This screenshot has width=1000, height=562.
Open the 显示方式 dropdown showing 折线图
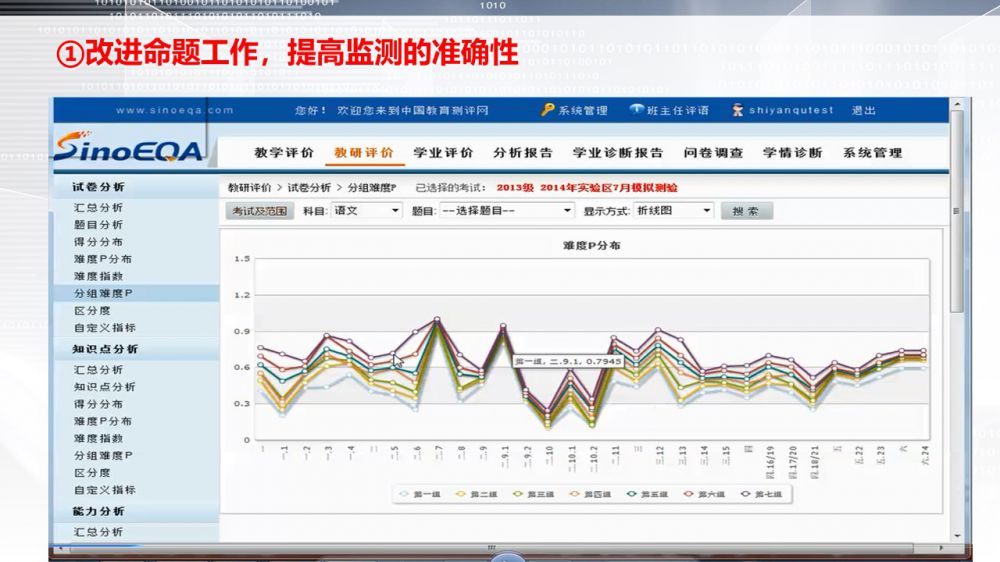point(674,211)
